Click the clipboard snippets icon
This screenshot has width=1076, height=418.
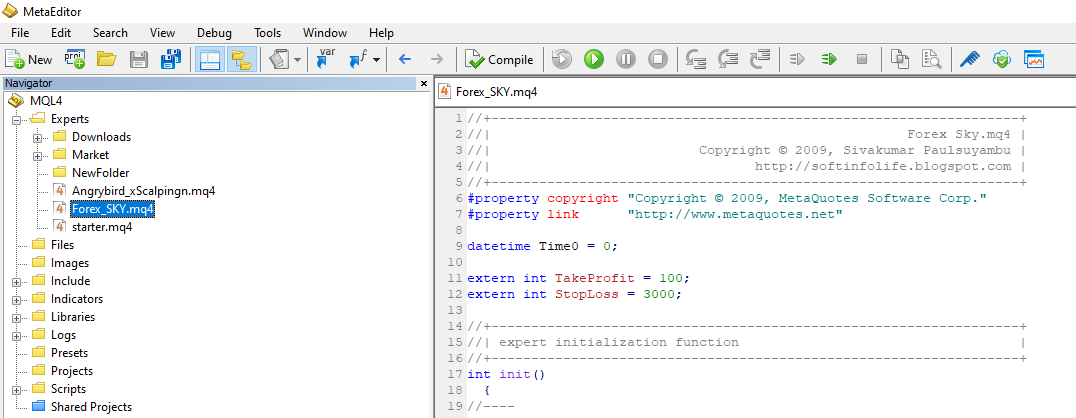click(x=279, y=60)
